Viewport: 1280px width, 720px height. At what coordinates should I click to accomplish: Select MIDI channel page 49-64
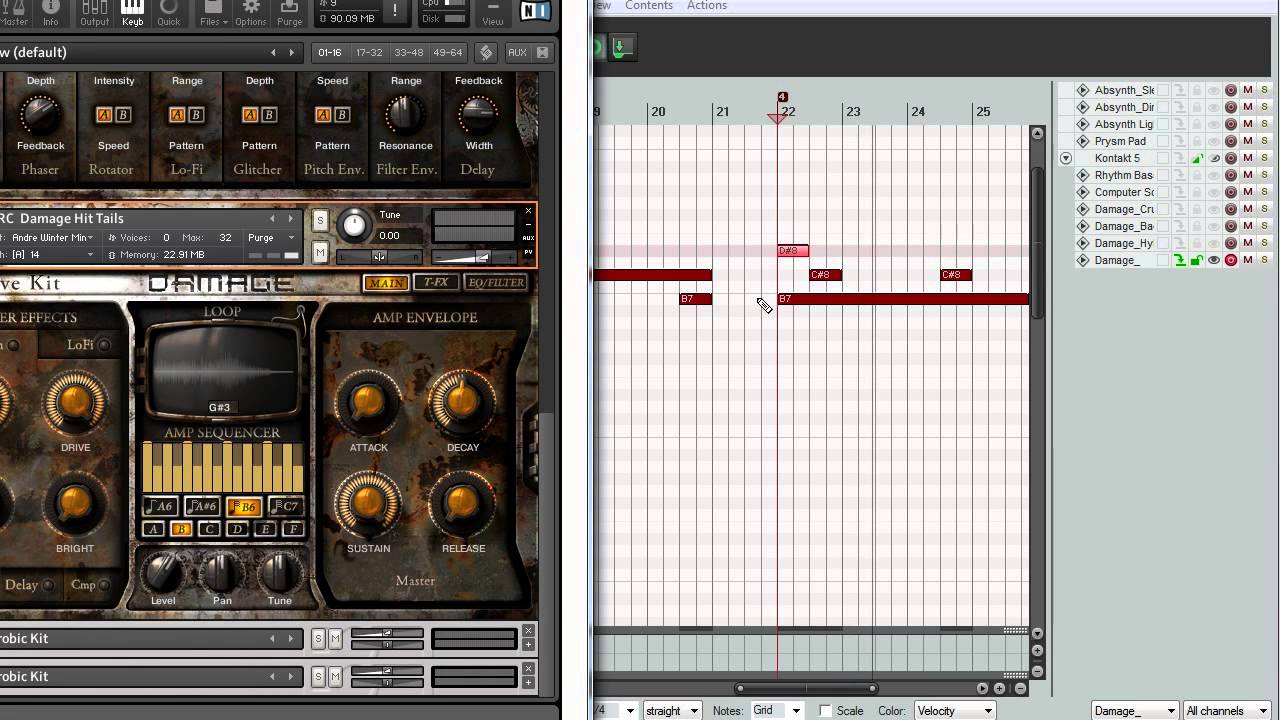[x=448, y=52]
